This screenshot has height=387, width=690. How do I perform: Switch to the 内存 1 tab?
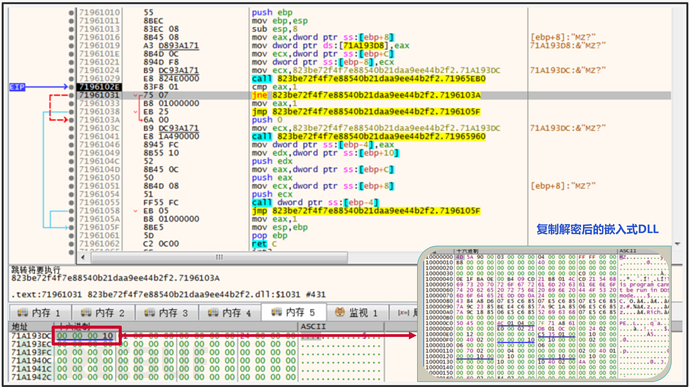point(39,313)
